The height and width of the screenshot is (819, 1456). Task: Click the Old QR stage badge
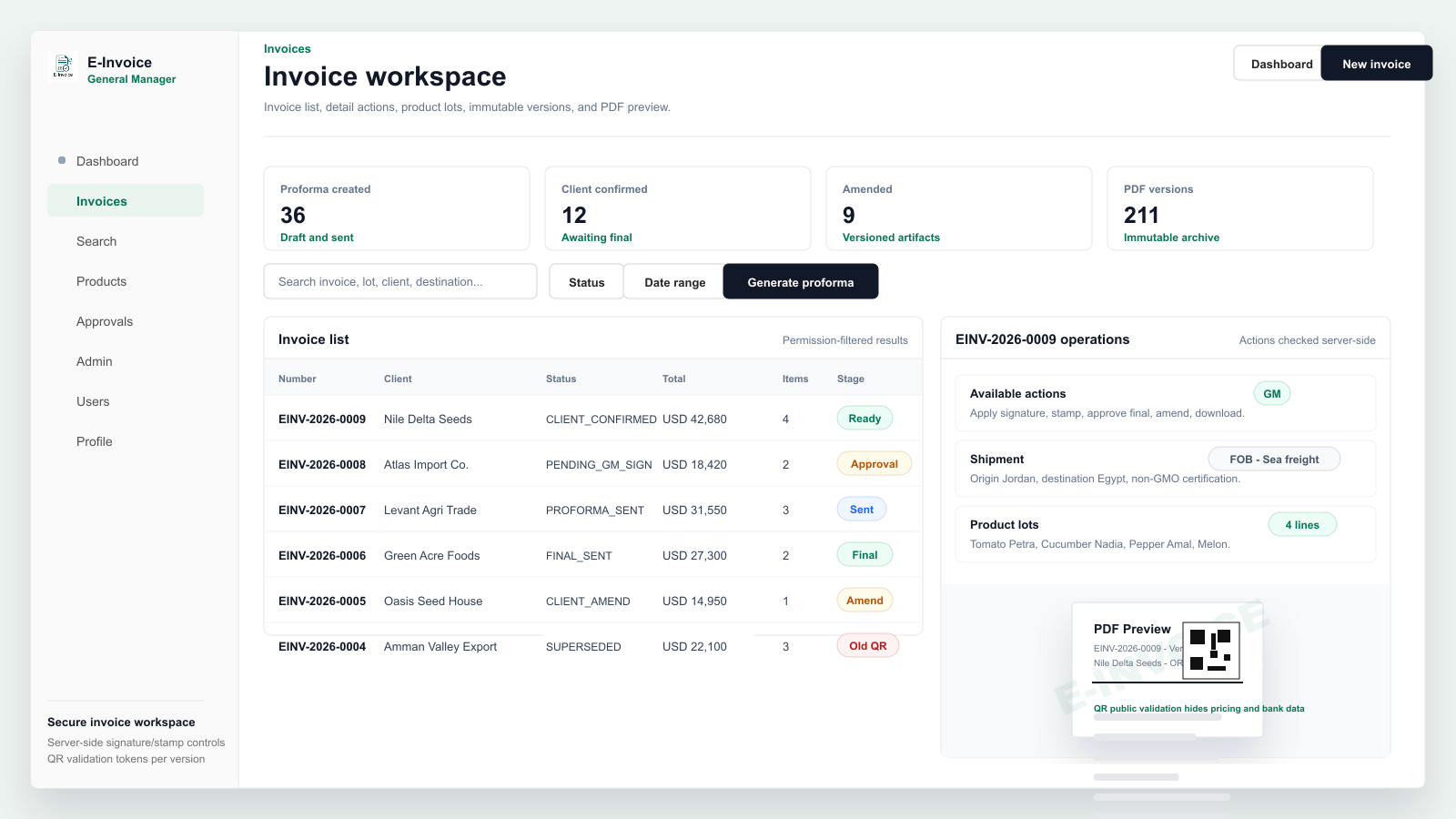[x=868, y=646]
